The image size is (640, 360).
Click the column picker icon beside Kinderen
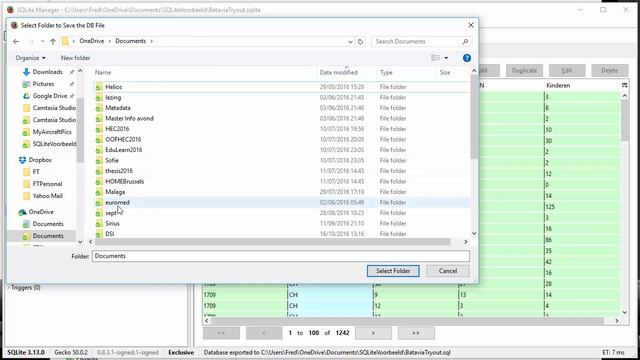[624, 85]
